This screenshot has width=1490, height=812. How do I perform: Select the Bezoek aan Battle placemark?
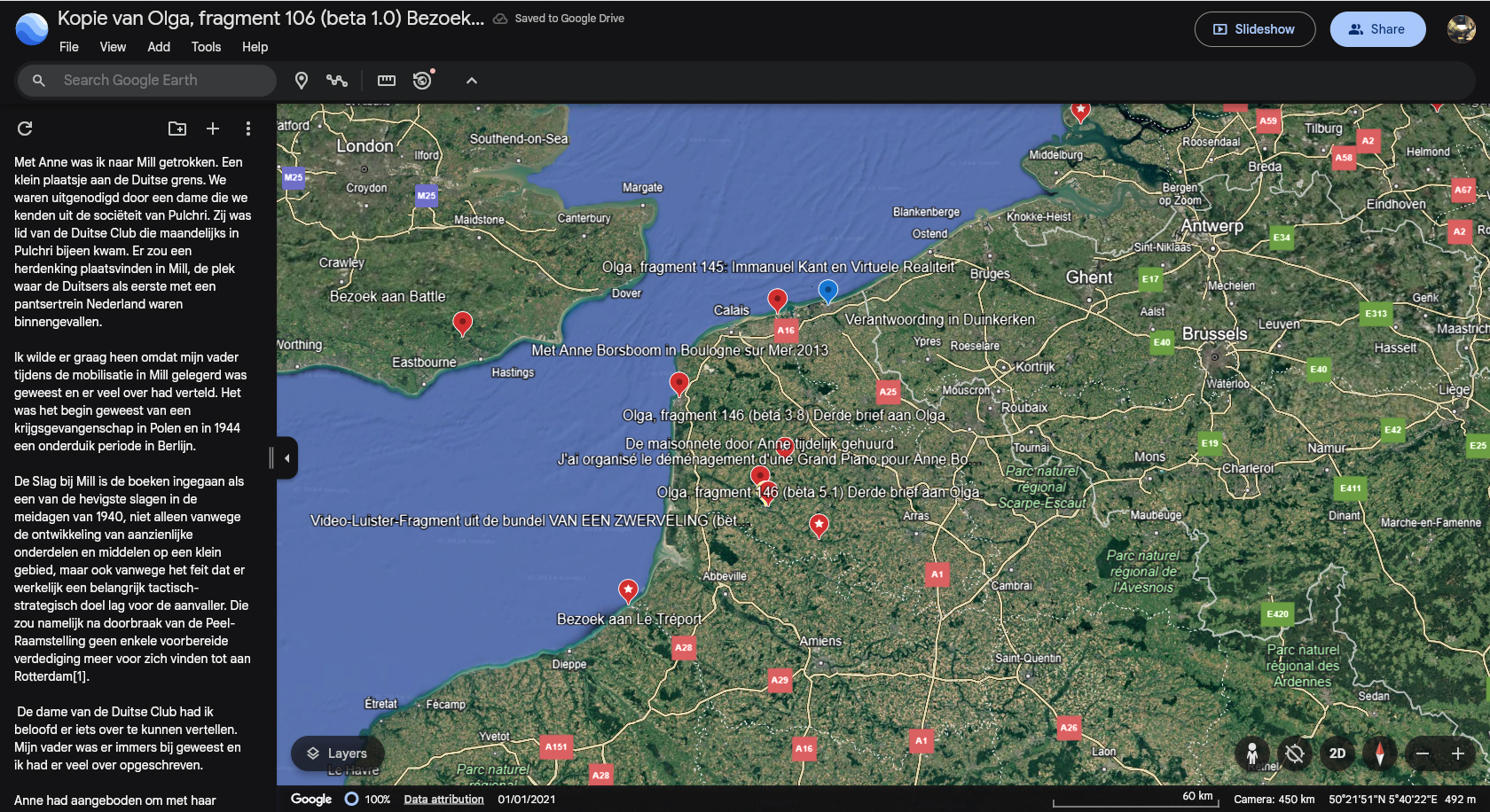[462, 323]
